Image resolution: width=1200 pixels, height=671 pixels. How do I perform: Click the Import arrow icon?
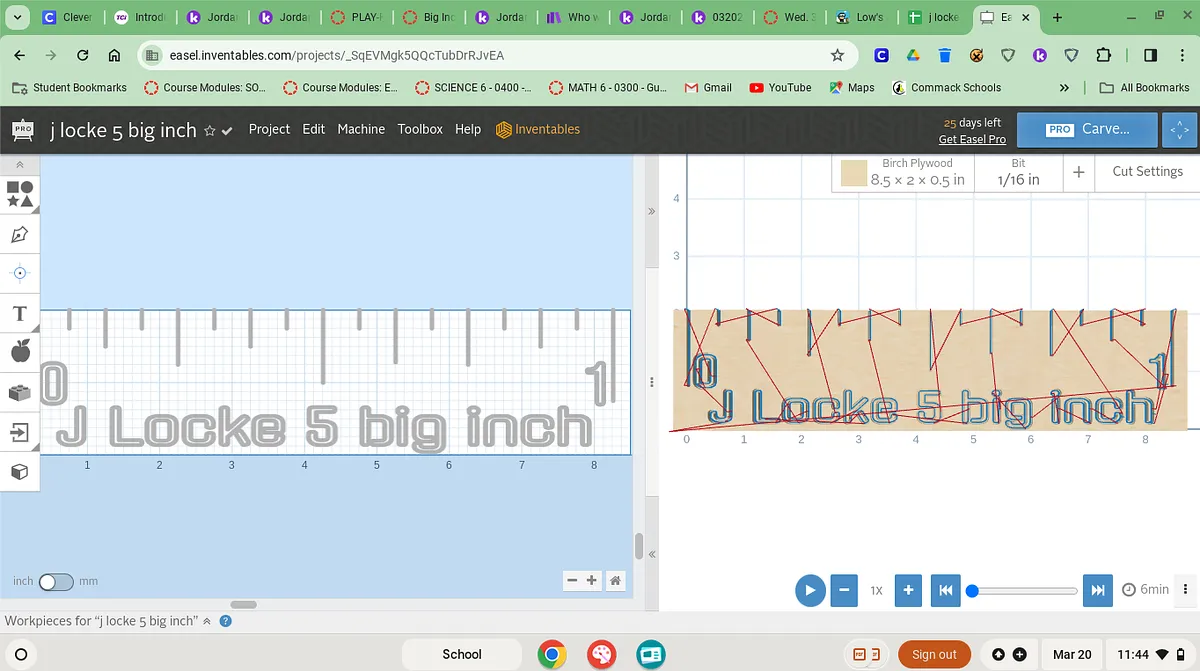tap(19, 432)
